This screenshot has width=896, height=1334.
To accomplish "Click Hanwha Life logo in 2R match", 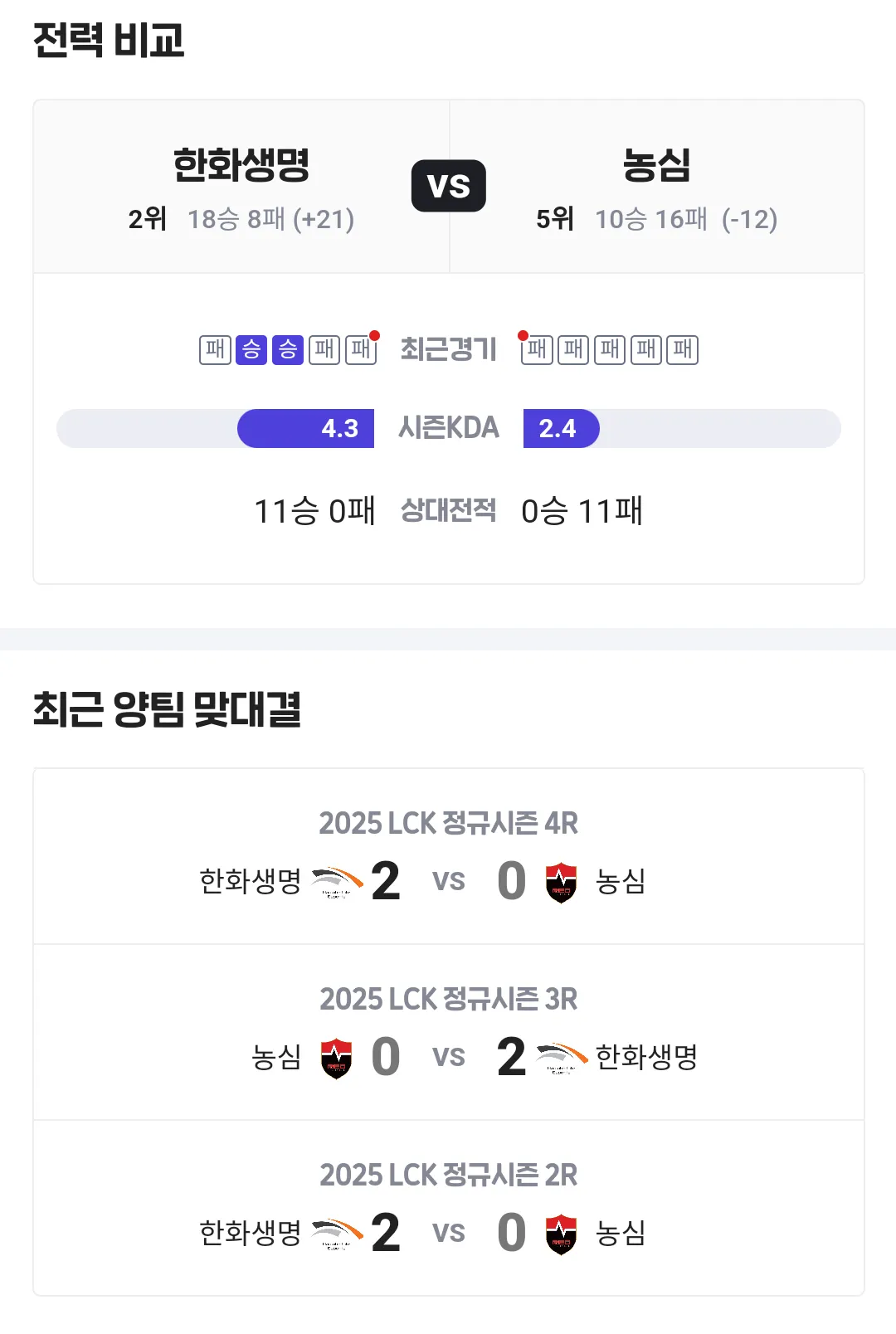I will point(337,1234).
